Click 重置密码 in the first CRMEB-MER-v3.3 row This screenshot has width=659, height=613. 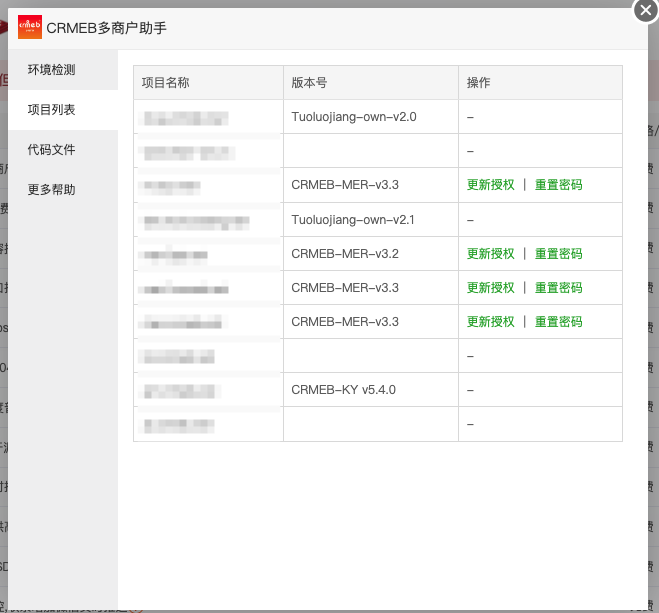[x=558, y=185]
